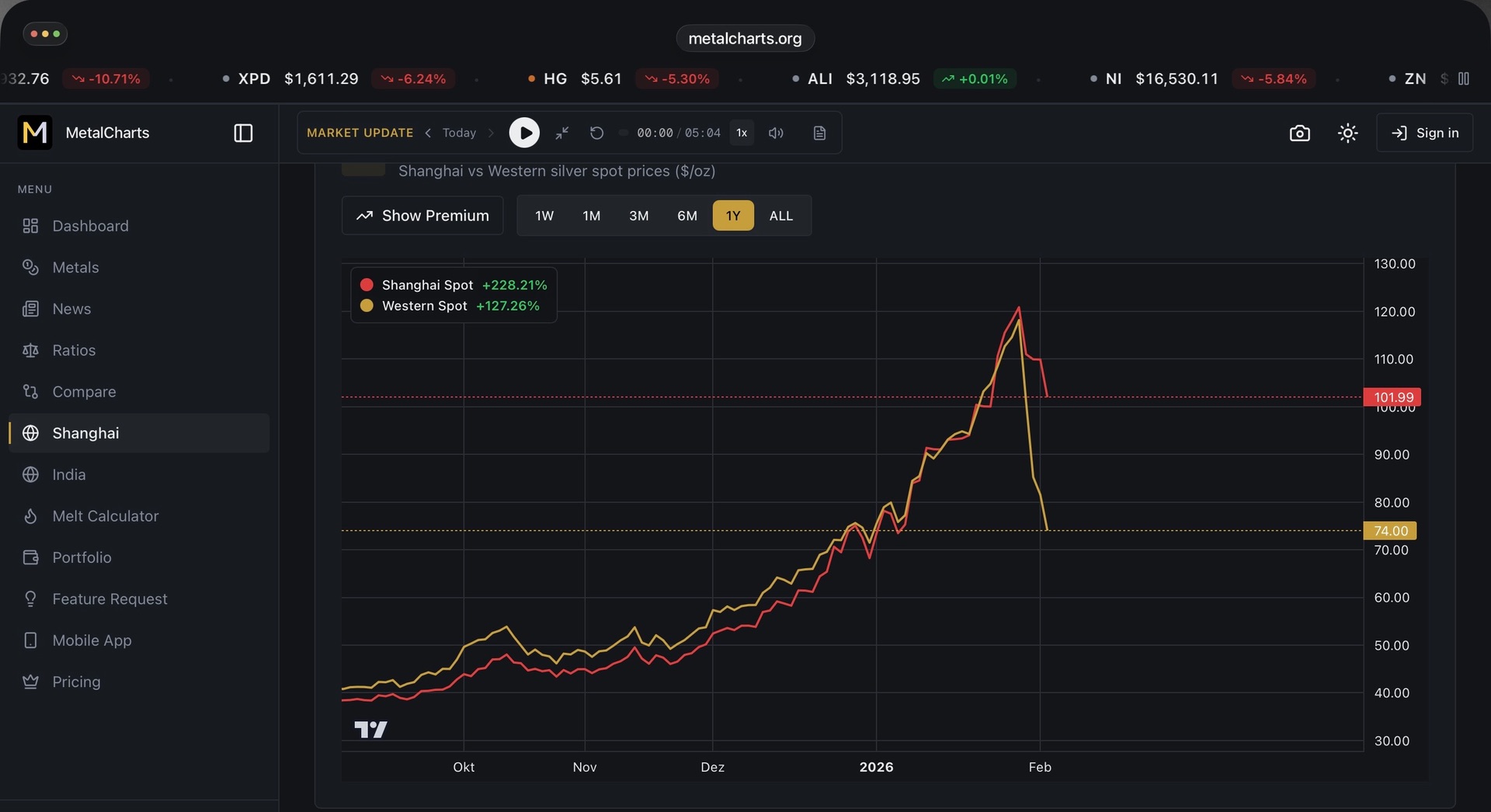Go to next day's market update

(x=491, y=133)
